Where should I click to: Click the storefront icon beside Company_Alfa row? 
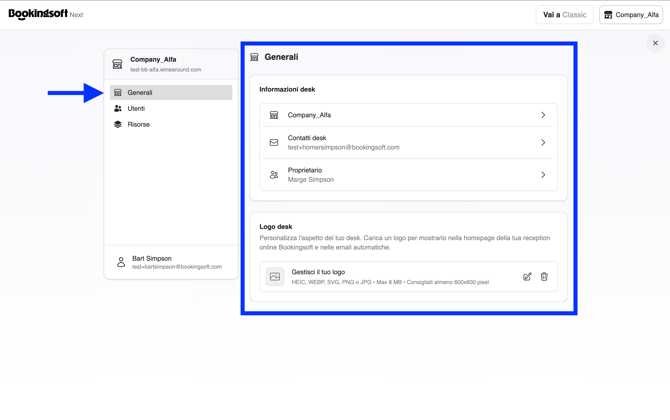[274, 115]
